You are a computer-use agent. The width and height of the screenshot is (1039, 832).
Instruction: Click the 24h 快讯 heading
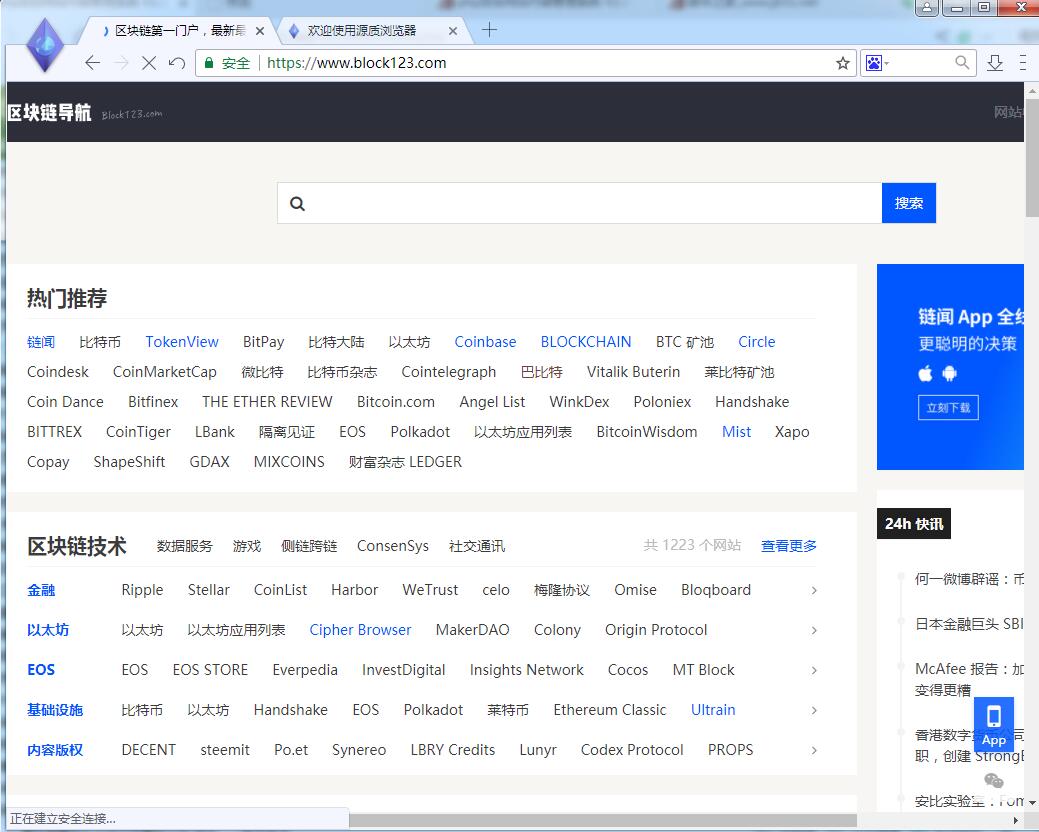[914, 524]
